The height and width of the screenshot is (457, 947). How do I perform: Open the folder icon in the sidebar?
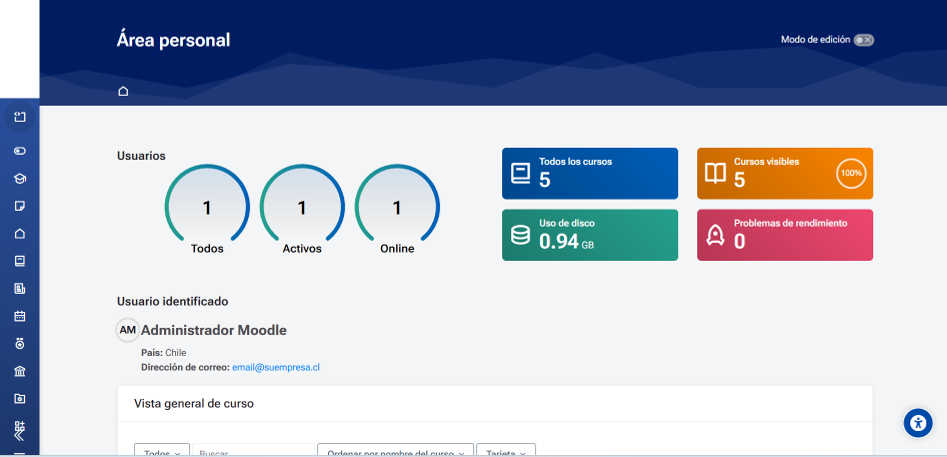coord(20,398)
